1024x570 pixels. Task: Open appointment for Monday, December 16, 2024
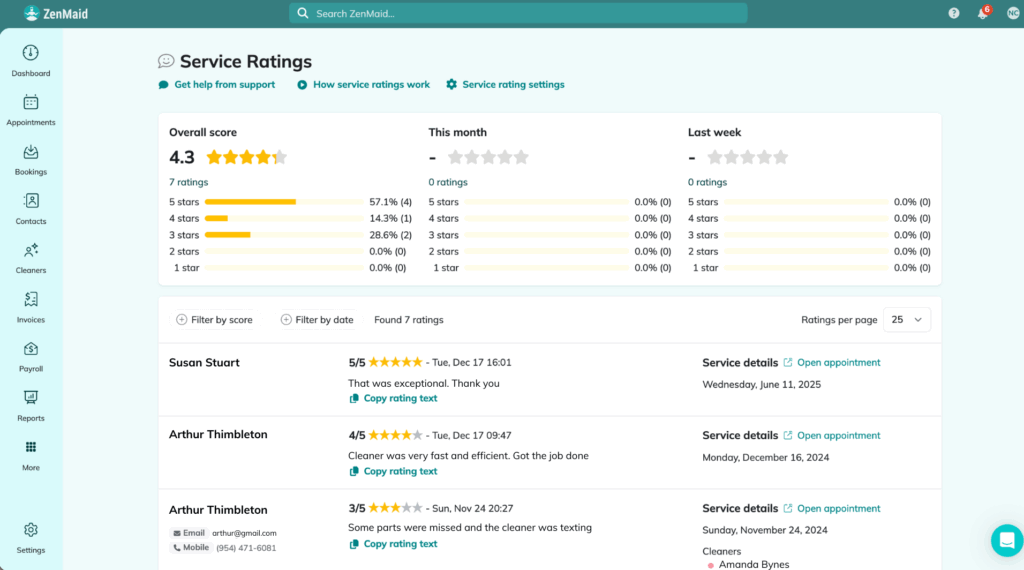click(839, 435)
